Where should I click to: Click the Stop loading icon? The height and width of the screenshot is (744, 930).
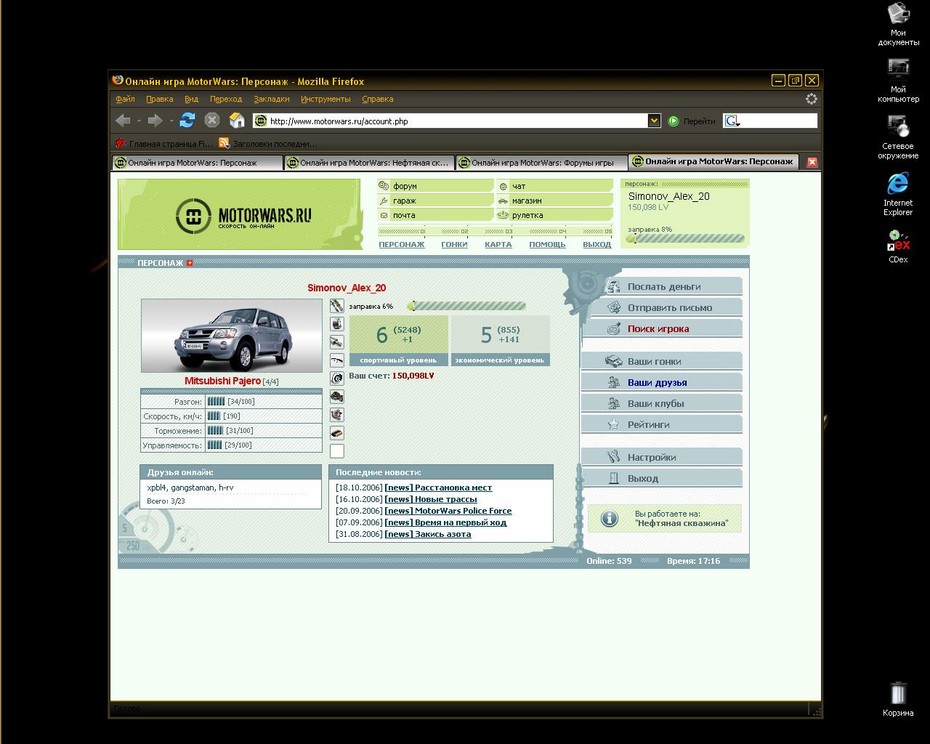pos(212,120)
